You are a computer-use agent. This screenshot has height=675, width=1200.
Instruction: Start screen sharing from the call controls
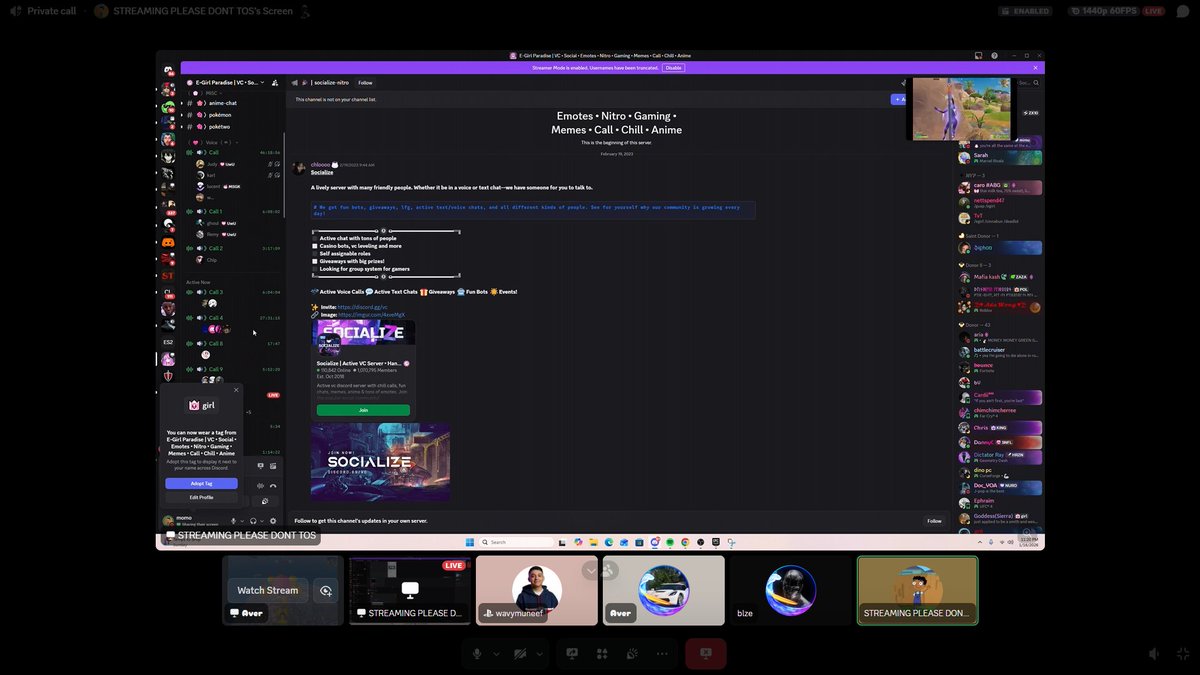571,653
